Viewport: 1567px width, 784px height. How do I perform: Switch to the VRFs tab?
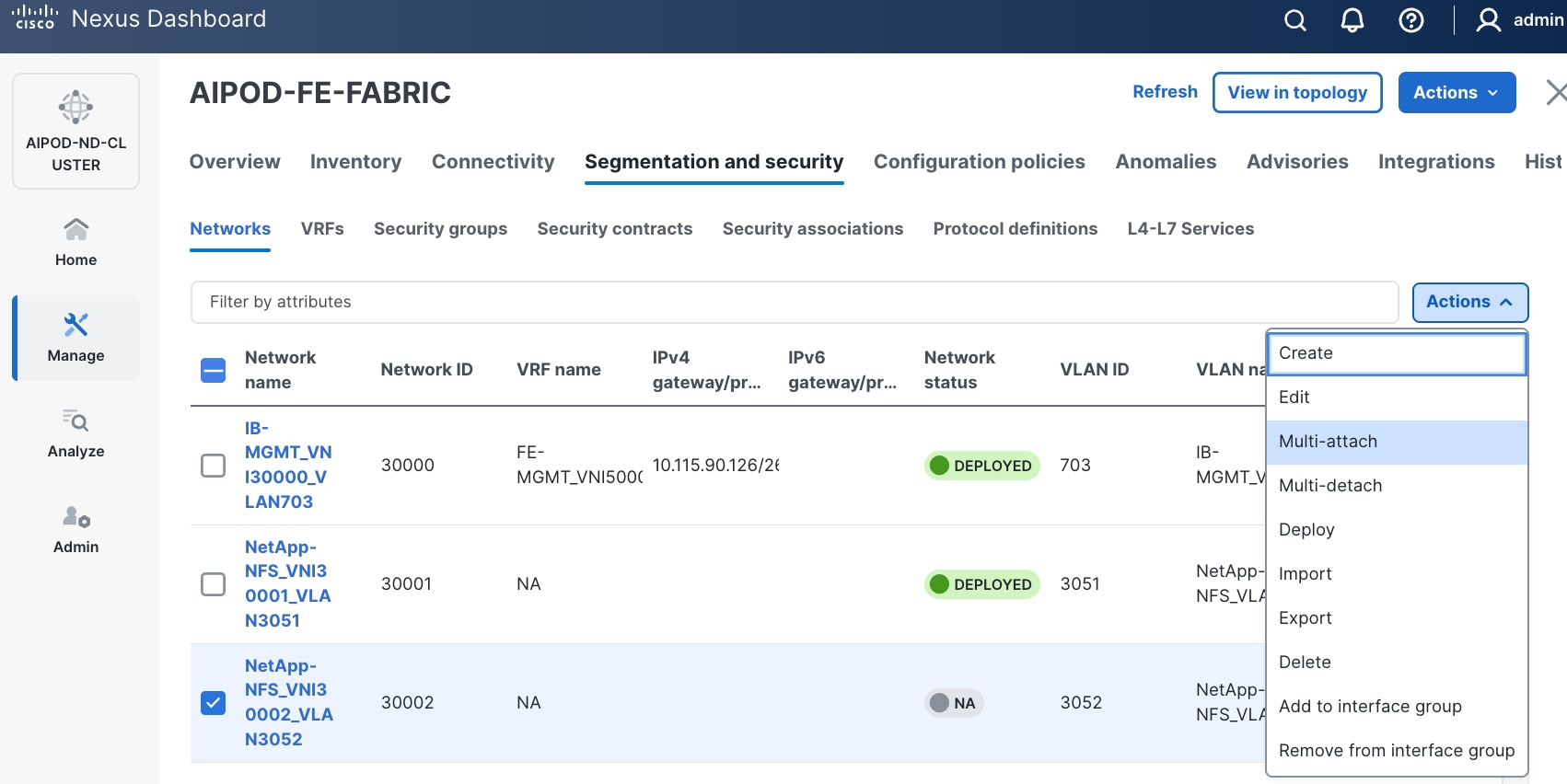click(x=322, y=229)
